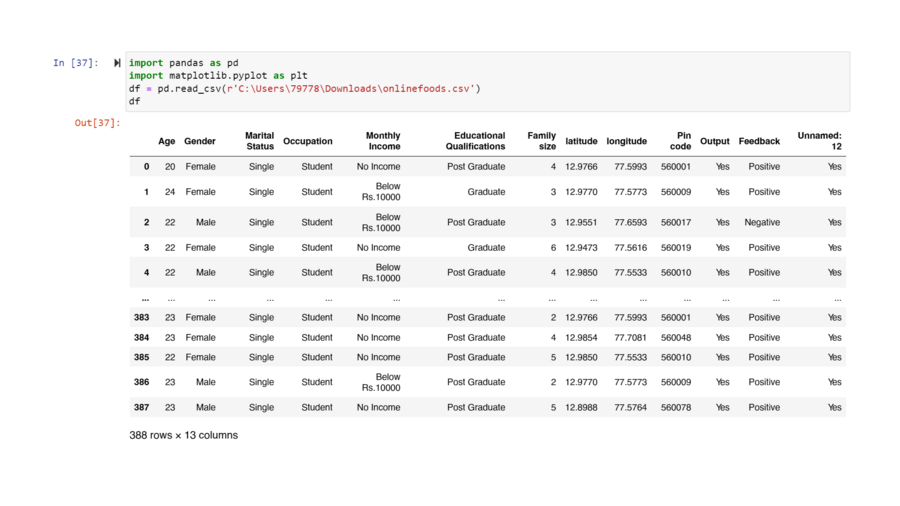The image size is (900, 506).
Task: Click the Marital Status column header
Action: click(259, 141)
